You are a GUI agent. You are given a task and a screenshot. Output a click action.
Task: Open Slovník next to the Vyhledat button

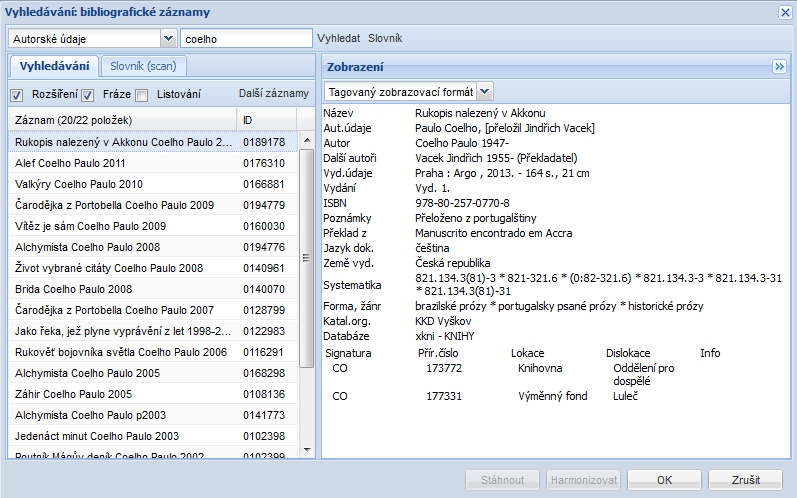(x=385, y=38)
